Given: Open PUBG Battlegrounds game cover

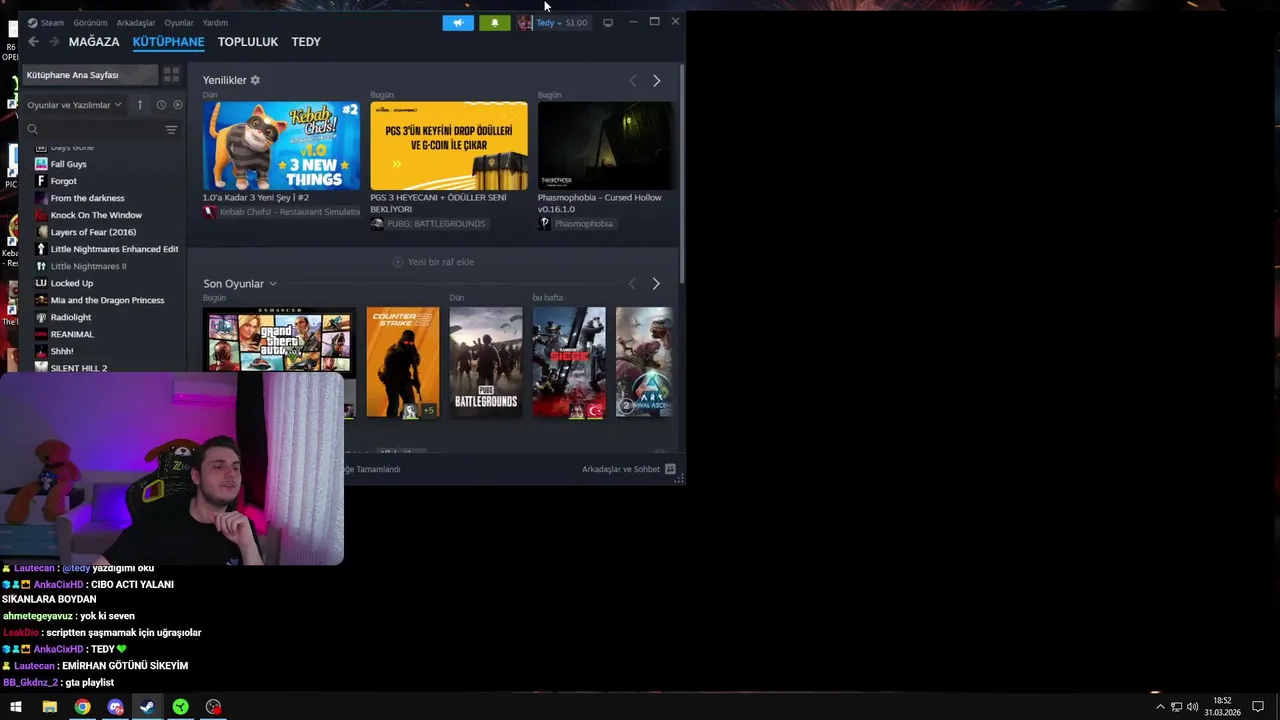Looking at the screenshot, I should [486, 362].
